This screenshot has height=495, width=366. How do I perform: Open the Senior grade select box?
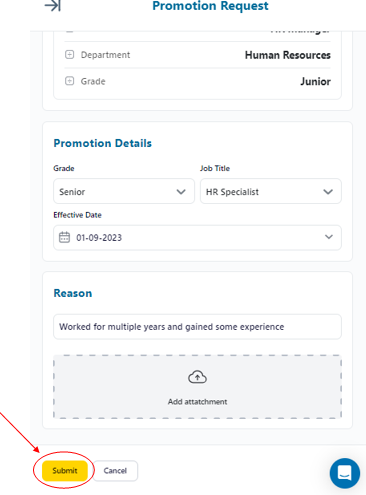[124, 191]
